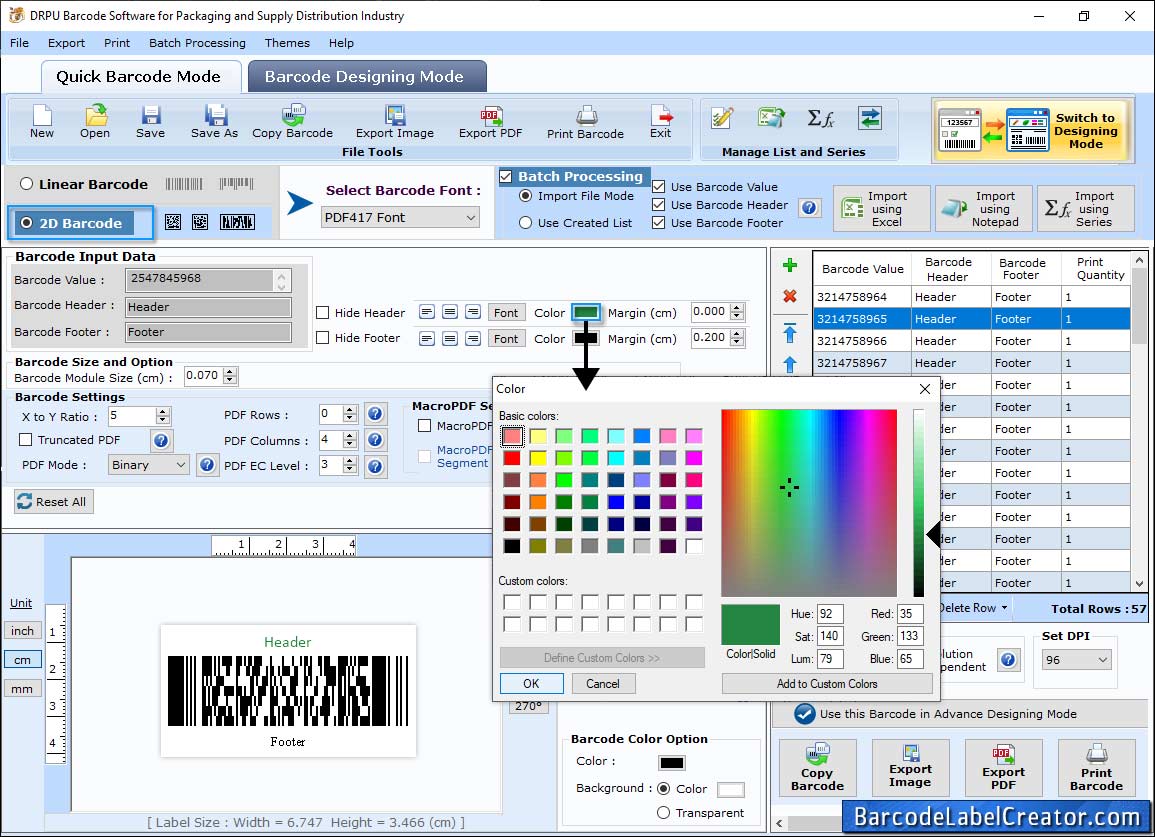Click the help icon next to PDF Rows
The height and width of the screenshot is (837, 1155).
375,414
